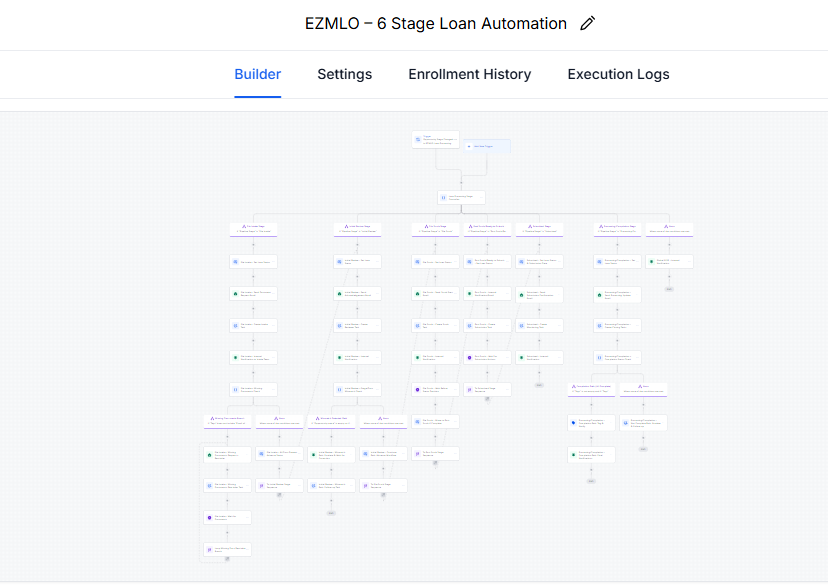Open the Settings tab
Screen dimensions: 828x586
344,74
